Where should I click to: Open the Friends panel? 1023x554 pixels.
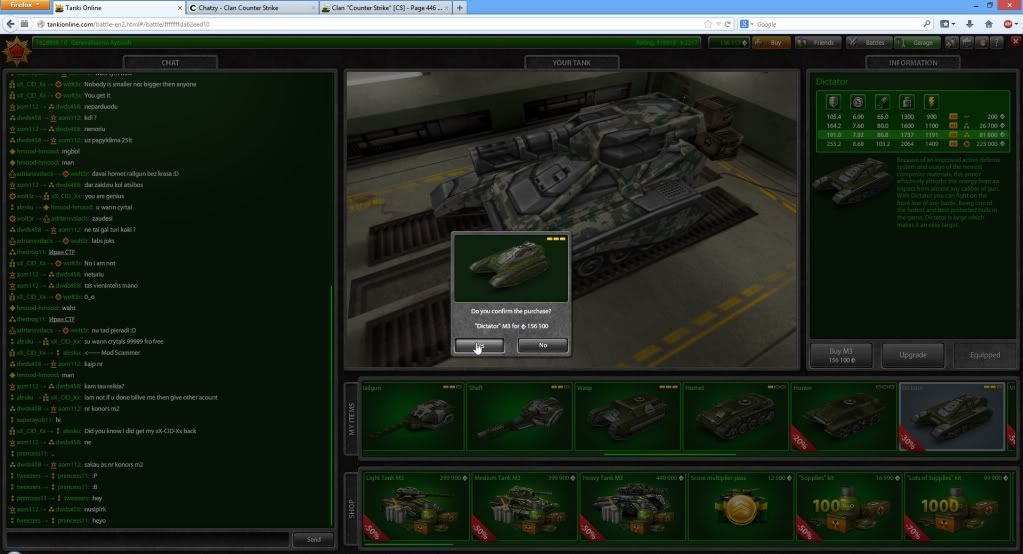(x=818, y=43)
